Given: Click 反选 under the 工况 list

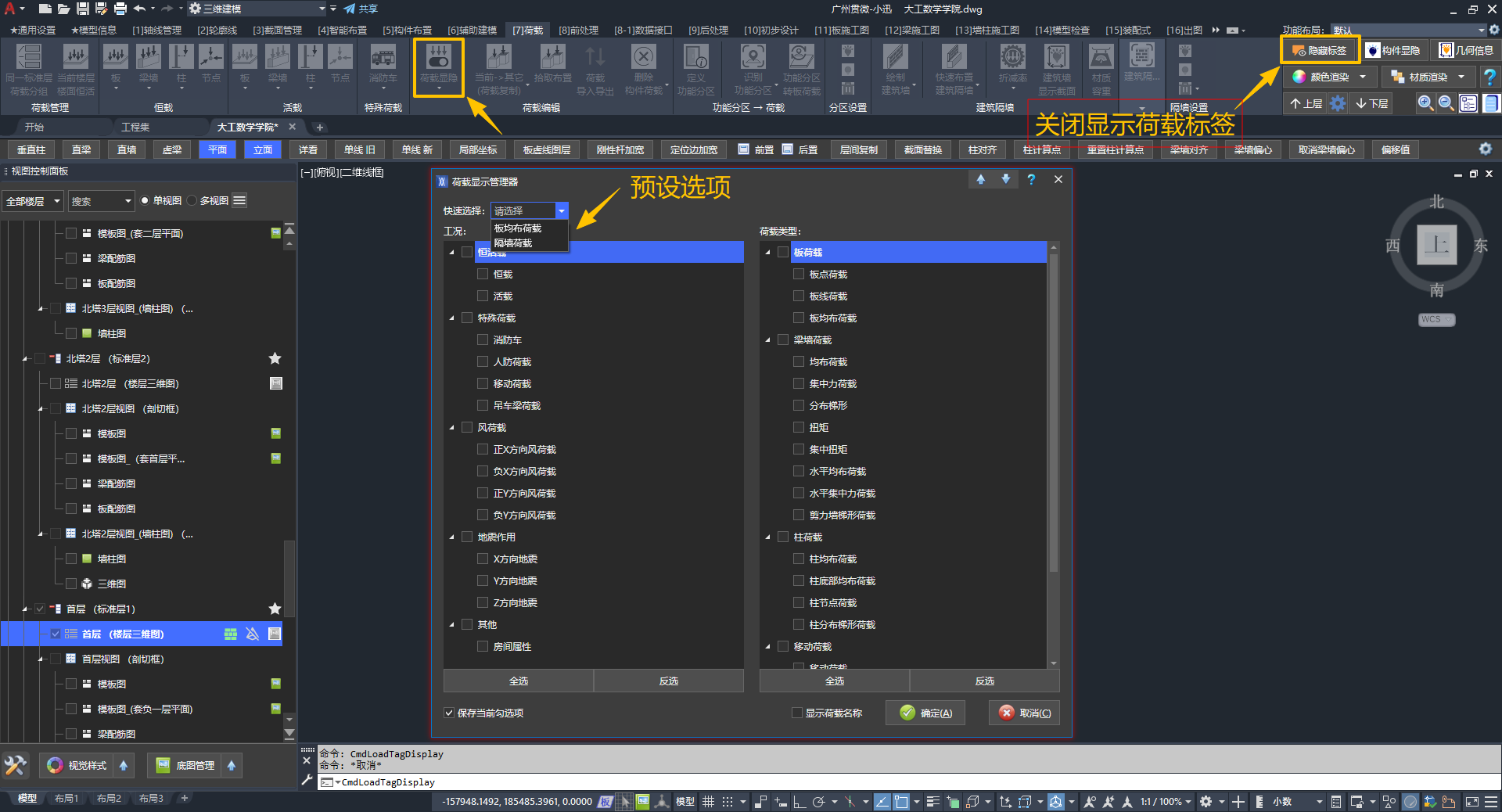Looking at the screenshot, I should tap(669, 681).
